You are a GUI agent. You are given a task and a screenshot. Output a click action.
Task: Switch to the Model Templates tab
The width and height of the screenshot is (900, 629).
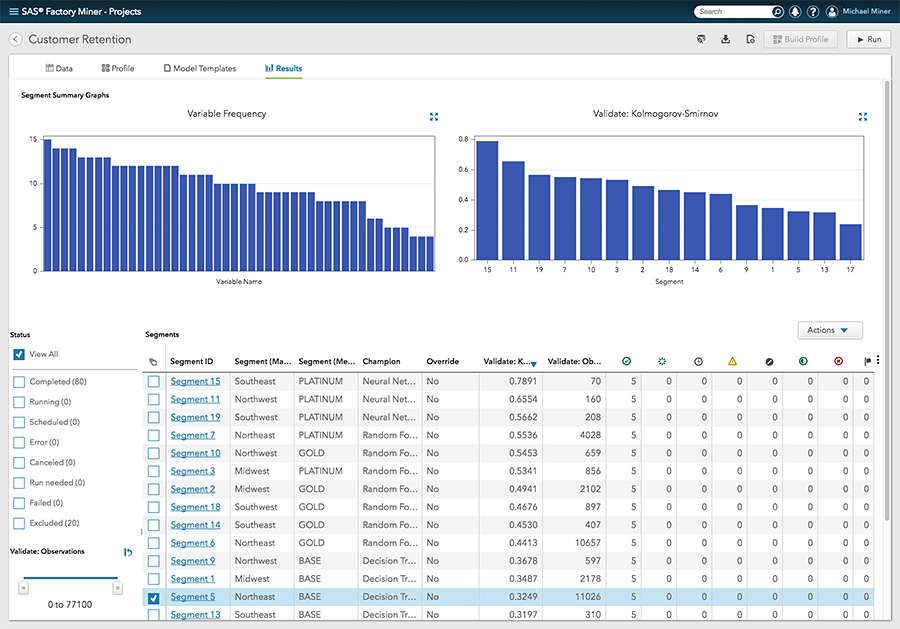[200, 69]
